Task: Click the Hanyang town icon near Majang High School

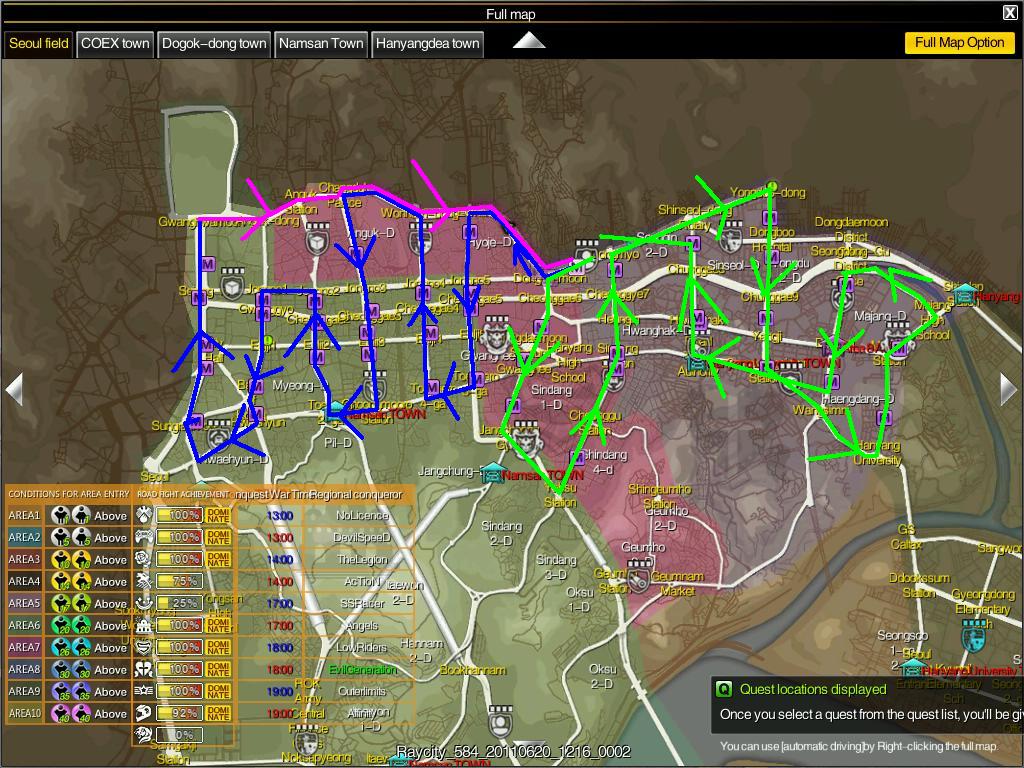Action: 964,295
